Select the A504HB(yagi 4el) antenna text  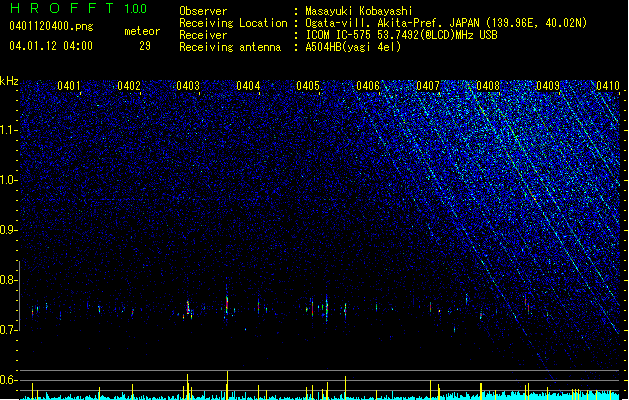click(x=353, y=47)
